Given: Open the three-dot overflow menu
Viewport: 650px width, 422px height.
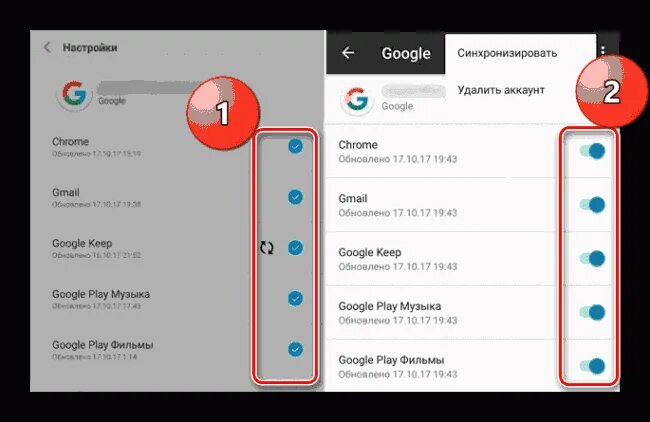Looking at the screenshot, I should (603, 51).
